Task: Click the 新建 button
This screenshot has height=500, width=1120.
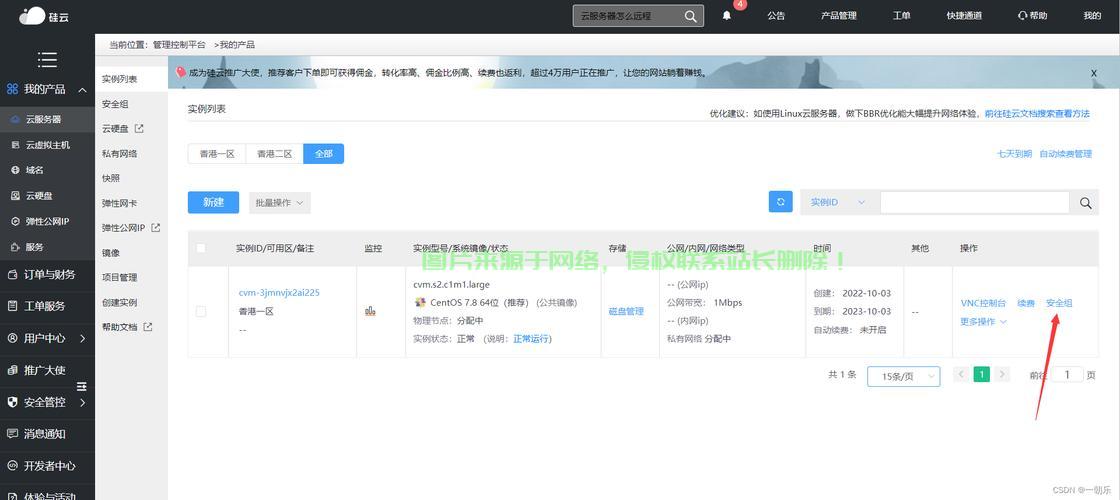Action: point(214,202)
